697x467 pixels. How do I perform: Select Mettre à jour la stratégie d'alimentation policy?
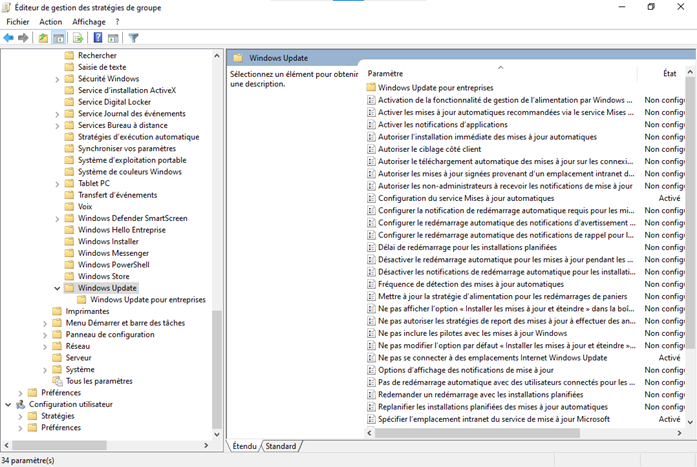pos(502,296)
